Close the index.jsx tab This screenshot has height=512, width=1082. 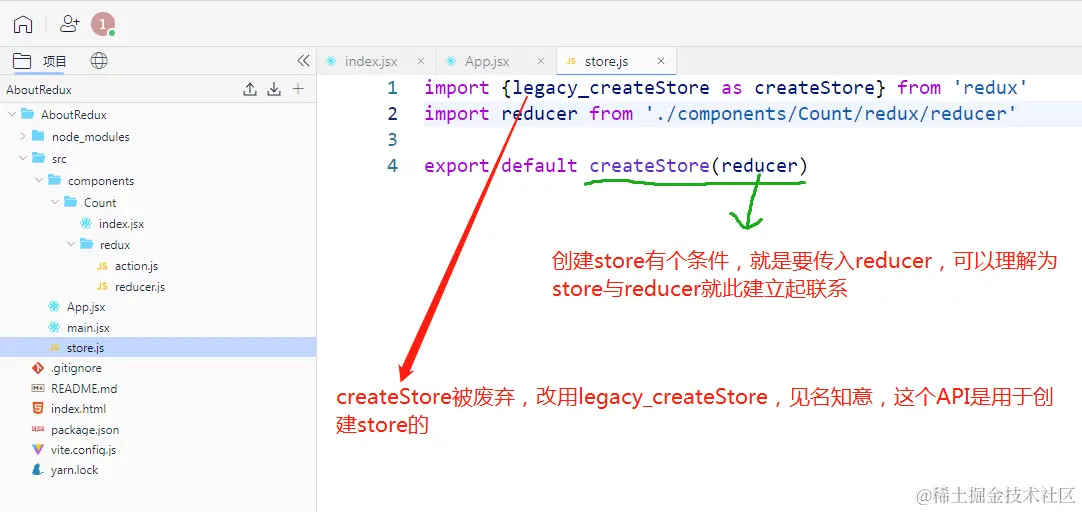(x=421, y=61)
